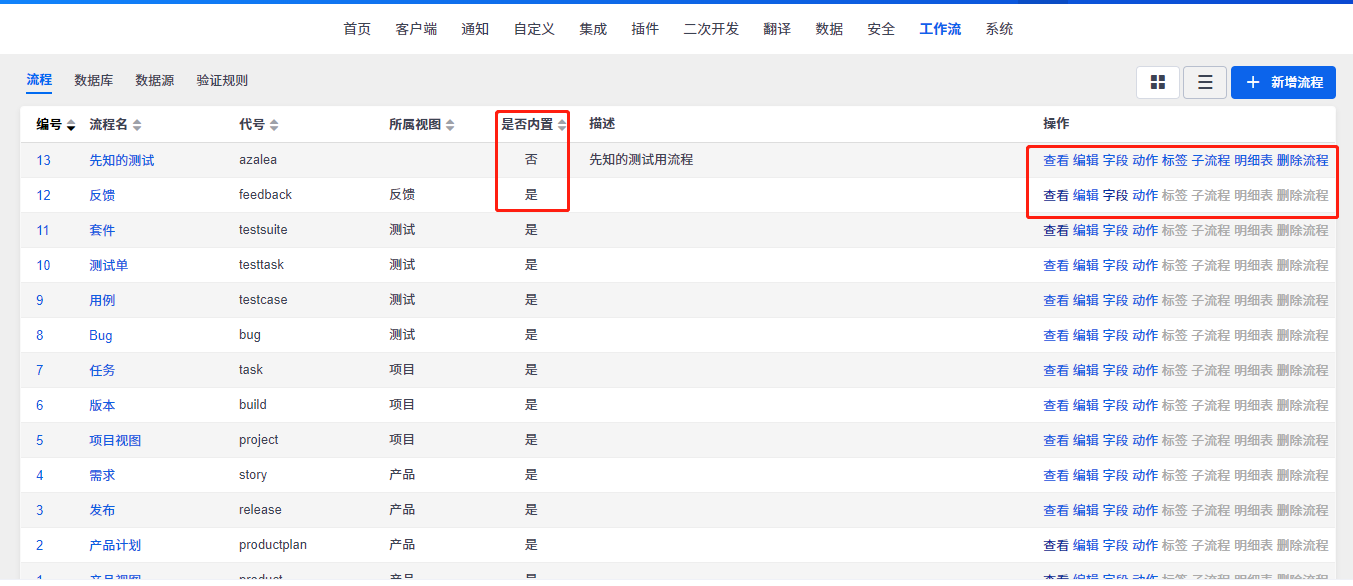Click the 新增流程 button
The image size is (1353, 586).
(1283, 83)
